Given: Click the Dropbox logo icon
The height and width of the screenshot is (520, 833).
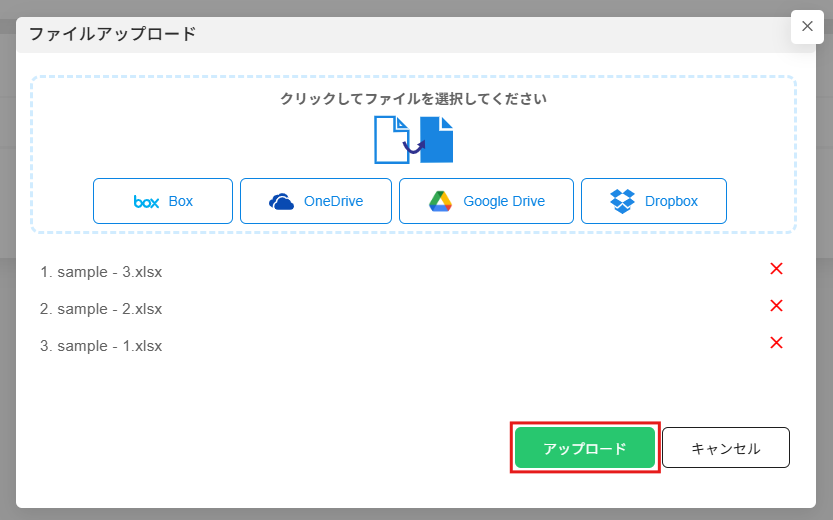Looking at the screenshot, I should (622, 201).
